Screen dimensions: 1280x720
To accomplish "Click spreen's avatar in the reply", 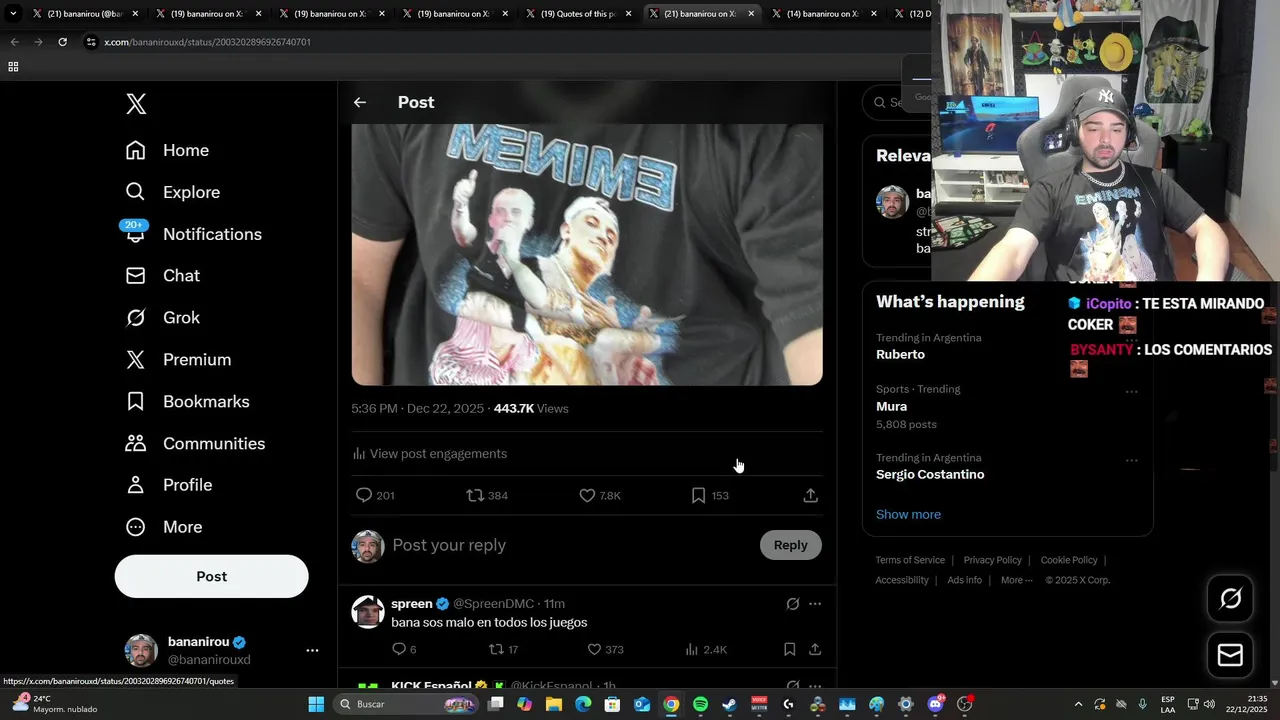I will (368, 612).
